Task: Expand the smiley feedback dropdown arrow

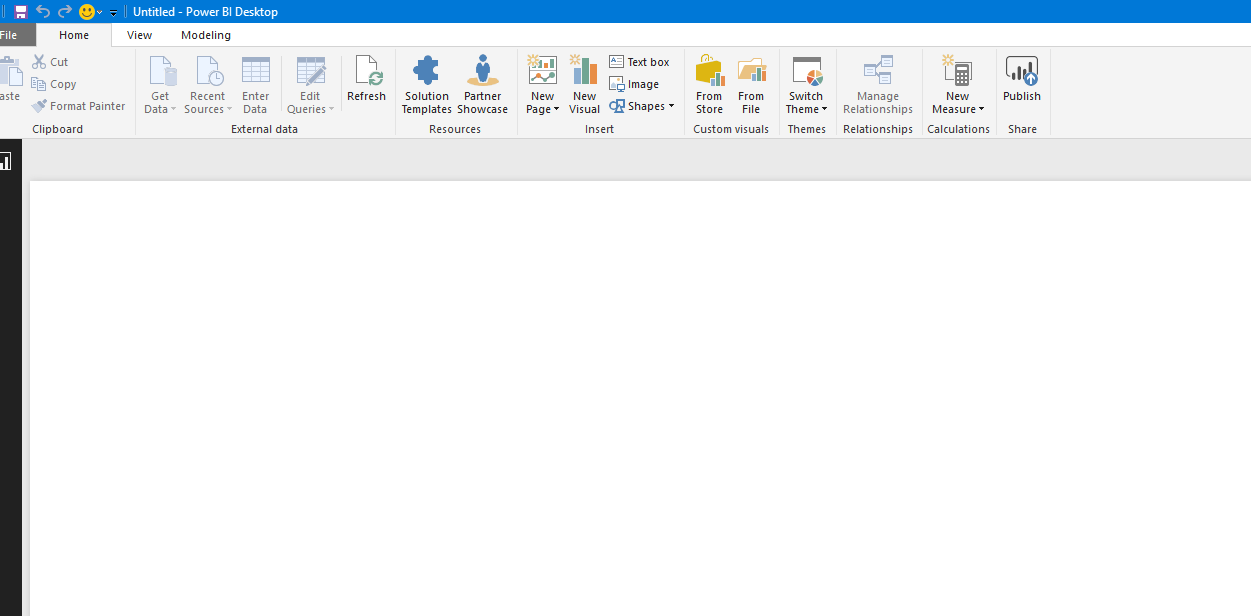Action: coord(99,13)
